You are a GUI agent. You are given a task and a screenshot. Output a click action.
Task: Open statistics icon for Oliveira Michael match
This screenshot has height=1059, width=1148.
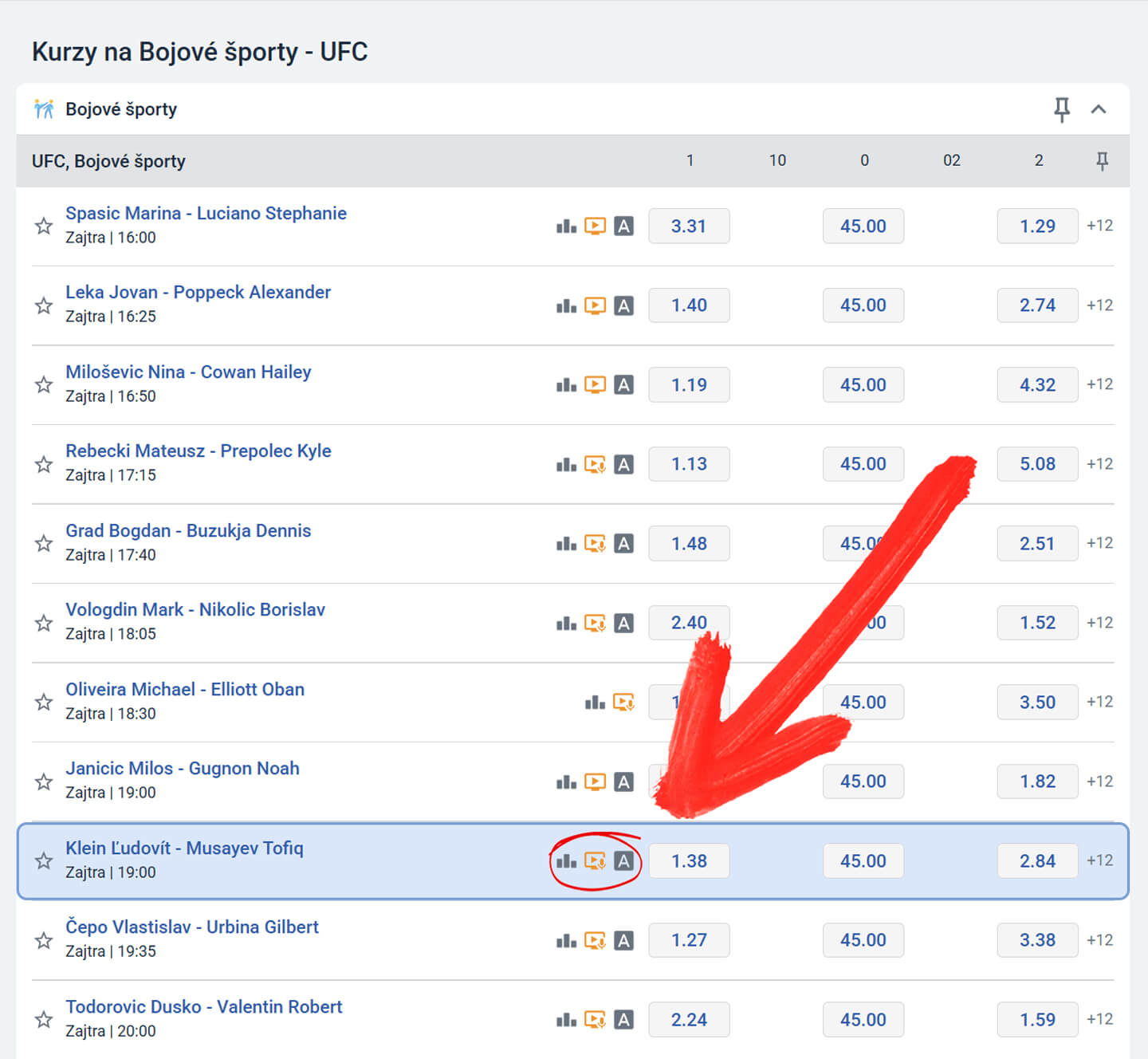595,703
